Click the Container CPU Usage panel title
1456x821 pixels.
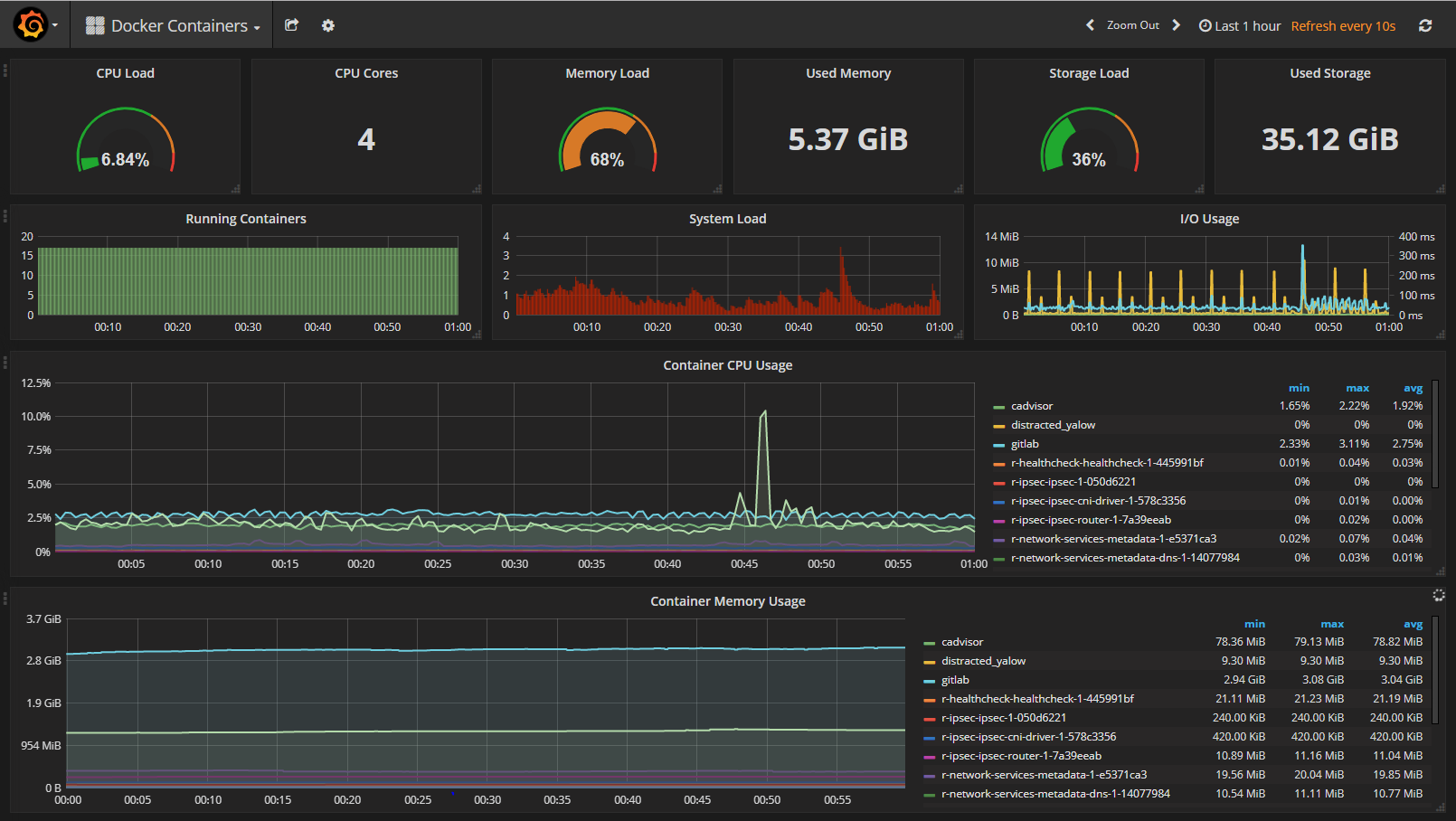pos(727,365)
